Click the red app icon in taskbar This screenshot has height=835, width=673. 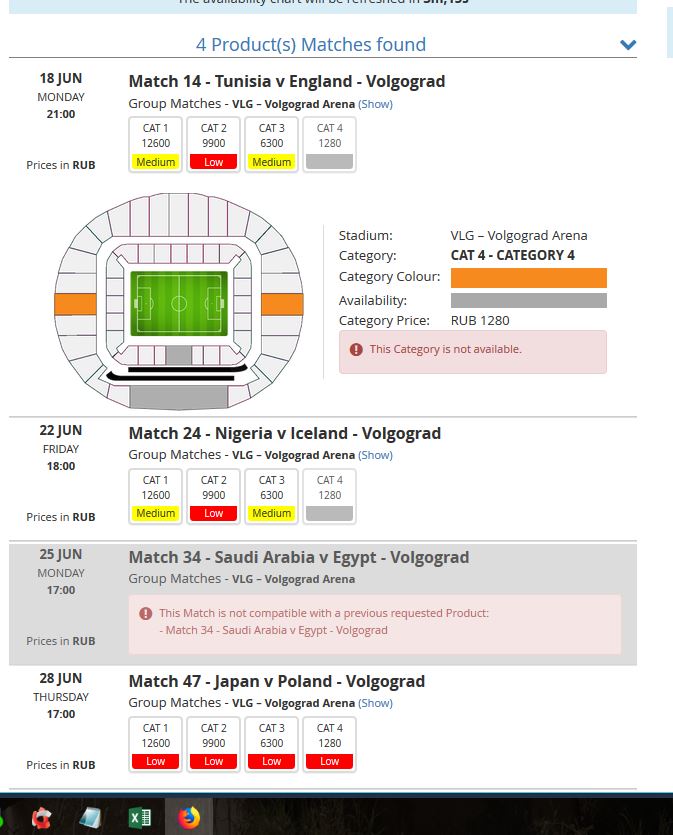tap(42, 817)
